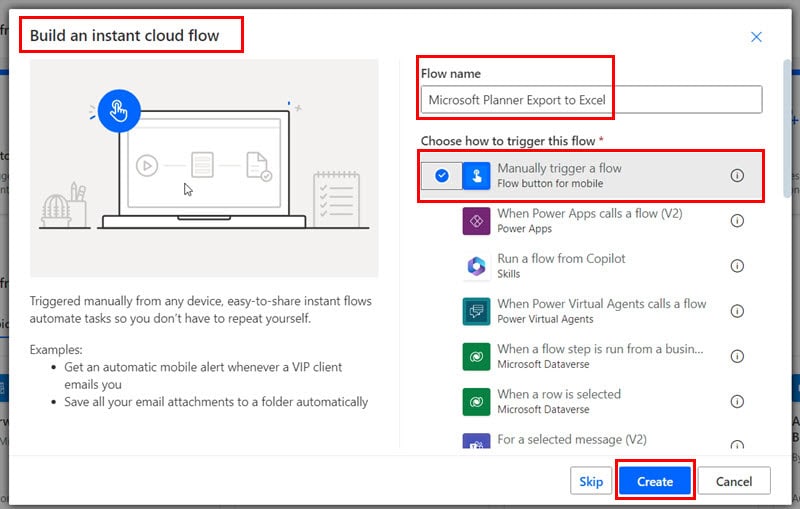Click the Manually trigger a flow label

[559, 168]
